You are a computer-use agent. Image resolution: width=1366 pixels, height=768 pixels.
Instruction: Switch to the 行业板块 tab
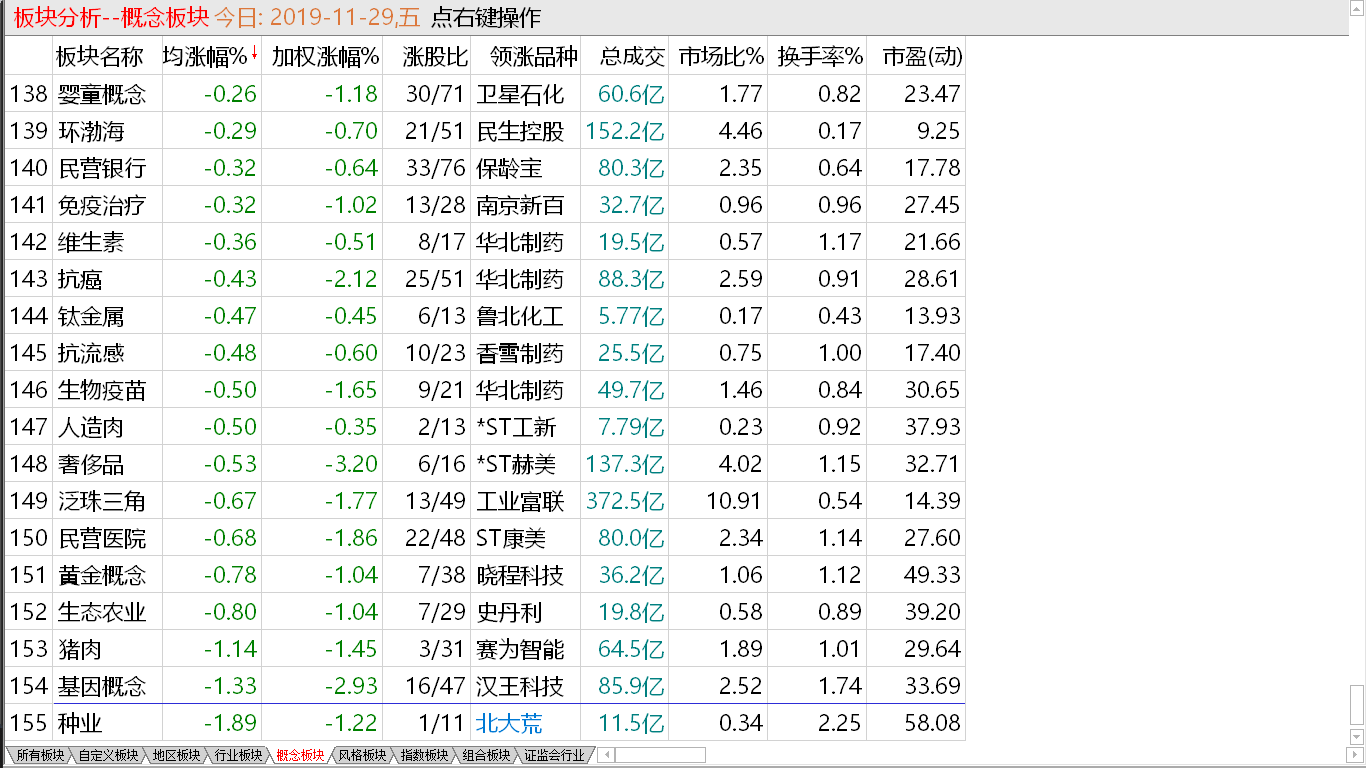[238, 756]
